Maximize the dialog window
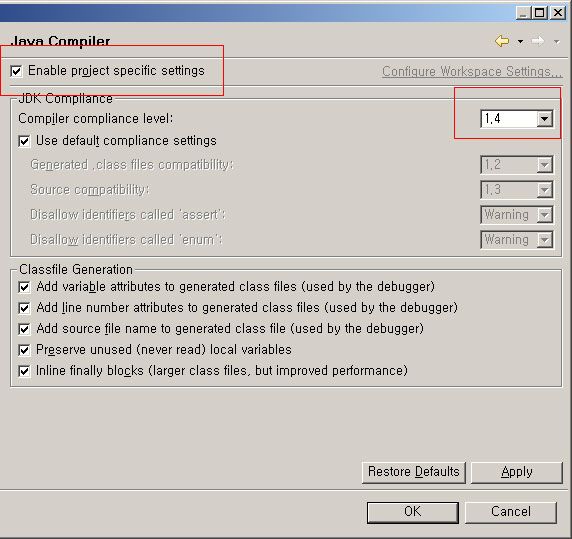The height and width of the screenshot is (539, 572). pos(540,13)
